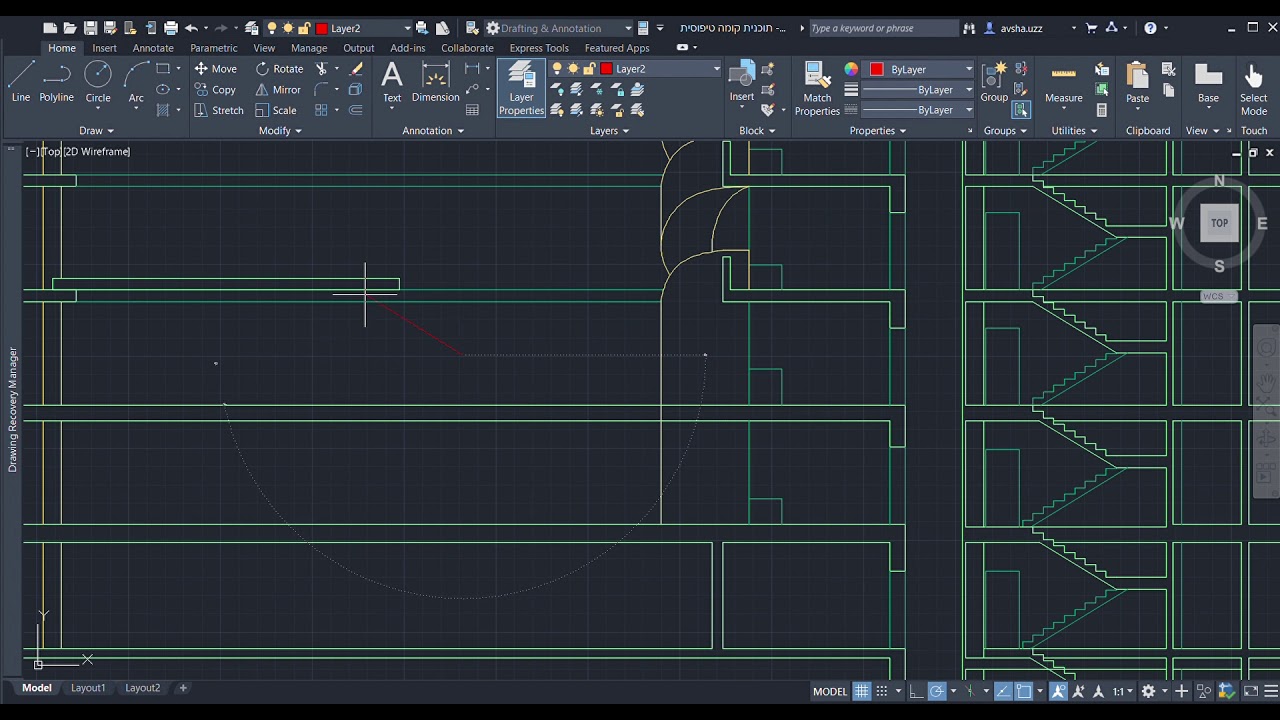The width and height of the screenshot is (1280, 720).
Task: Toggle group selection on/off in Groups panel
Action: (1021, 110)
